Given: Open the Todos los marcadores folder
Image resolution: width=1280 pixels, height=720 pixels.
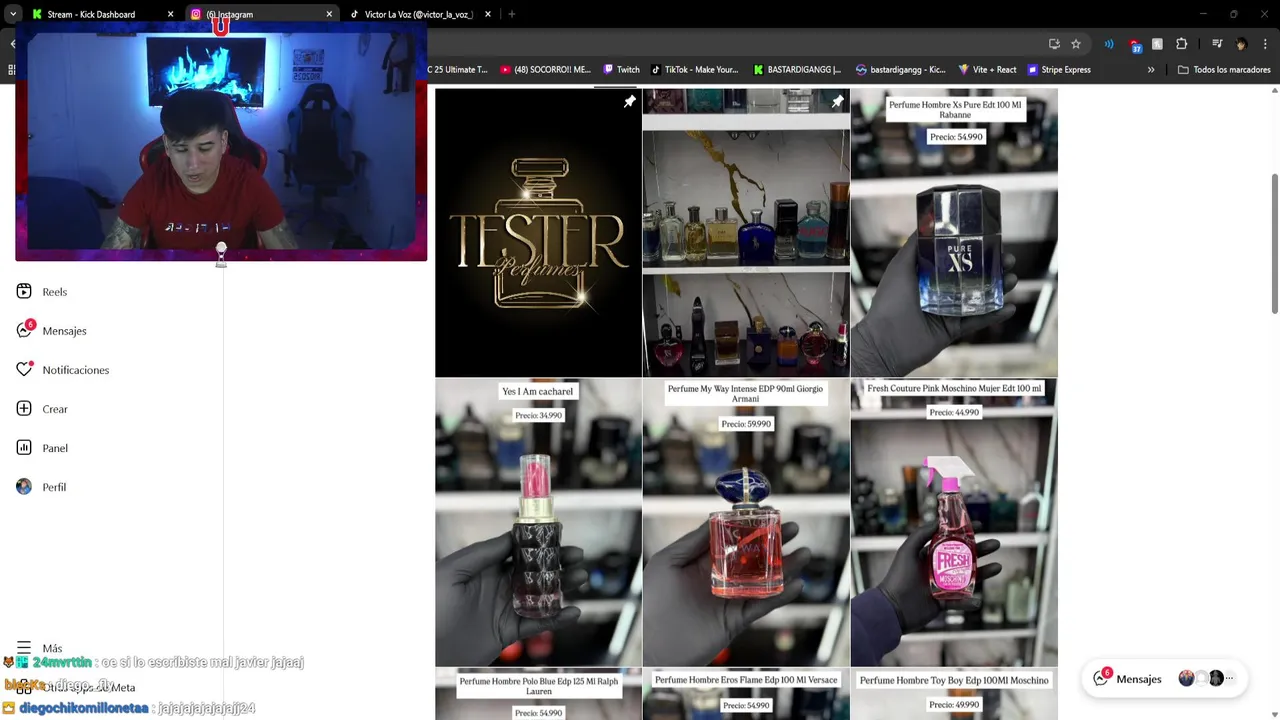Looking at the screenshot, I should (1224, 70).
